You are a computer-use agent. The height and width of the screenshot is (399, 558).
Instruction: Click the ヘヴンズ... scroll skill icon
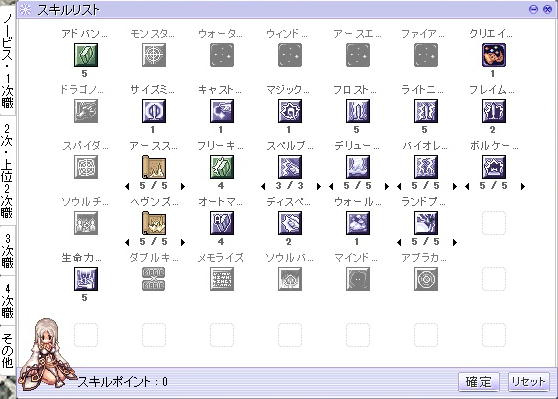(x=154, y=223)
